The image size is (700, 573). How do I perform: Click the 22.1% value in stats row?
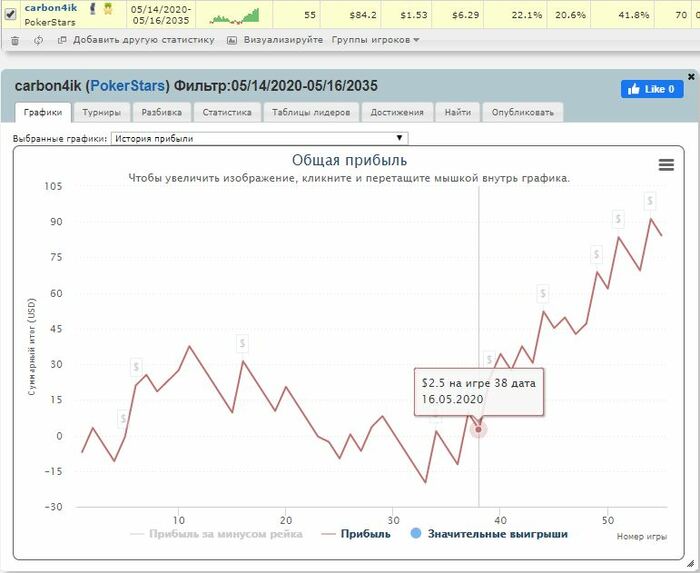527,15
